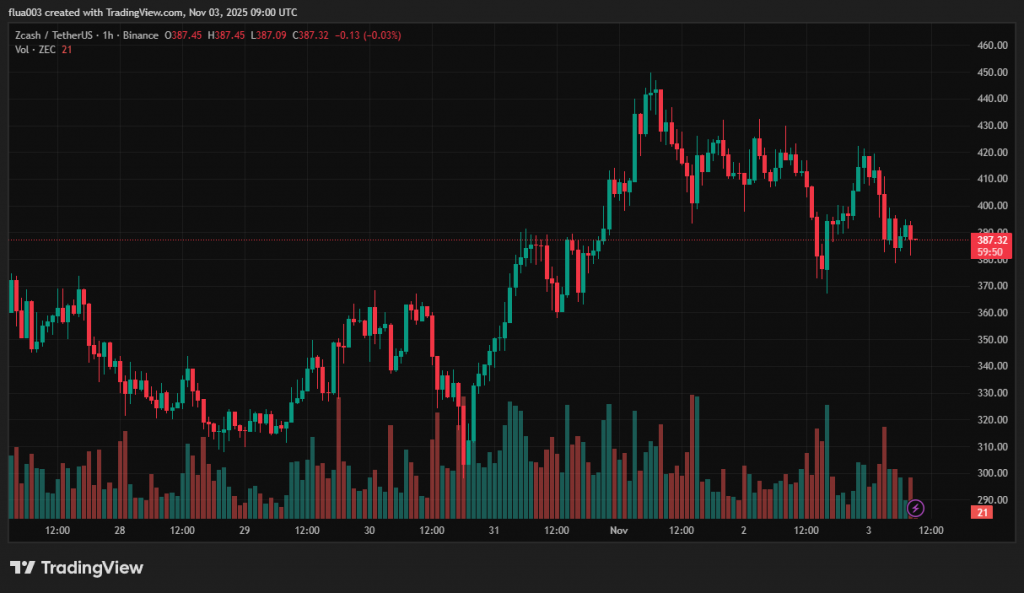The image size is (1024, 593).
Task: Click the purple lightning bolt icon
Action: click(x=915, y=508)
